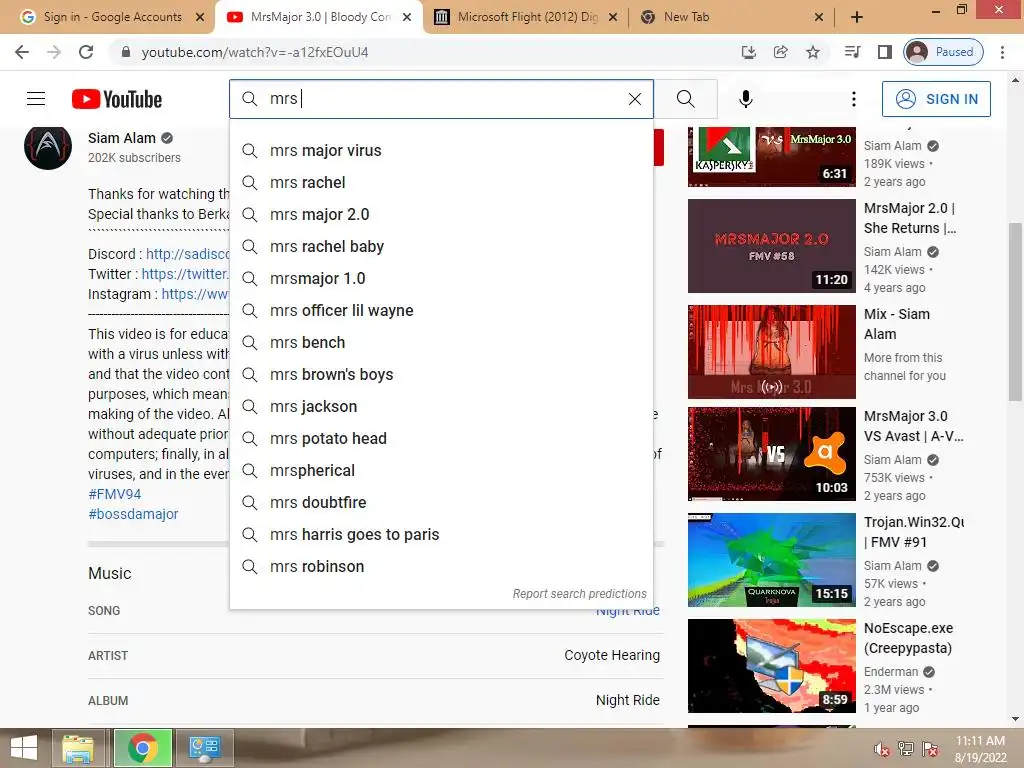
Task: Close the Microsoft Flight tab
Action: 613,17
